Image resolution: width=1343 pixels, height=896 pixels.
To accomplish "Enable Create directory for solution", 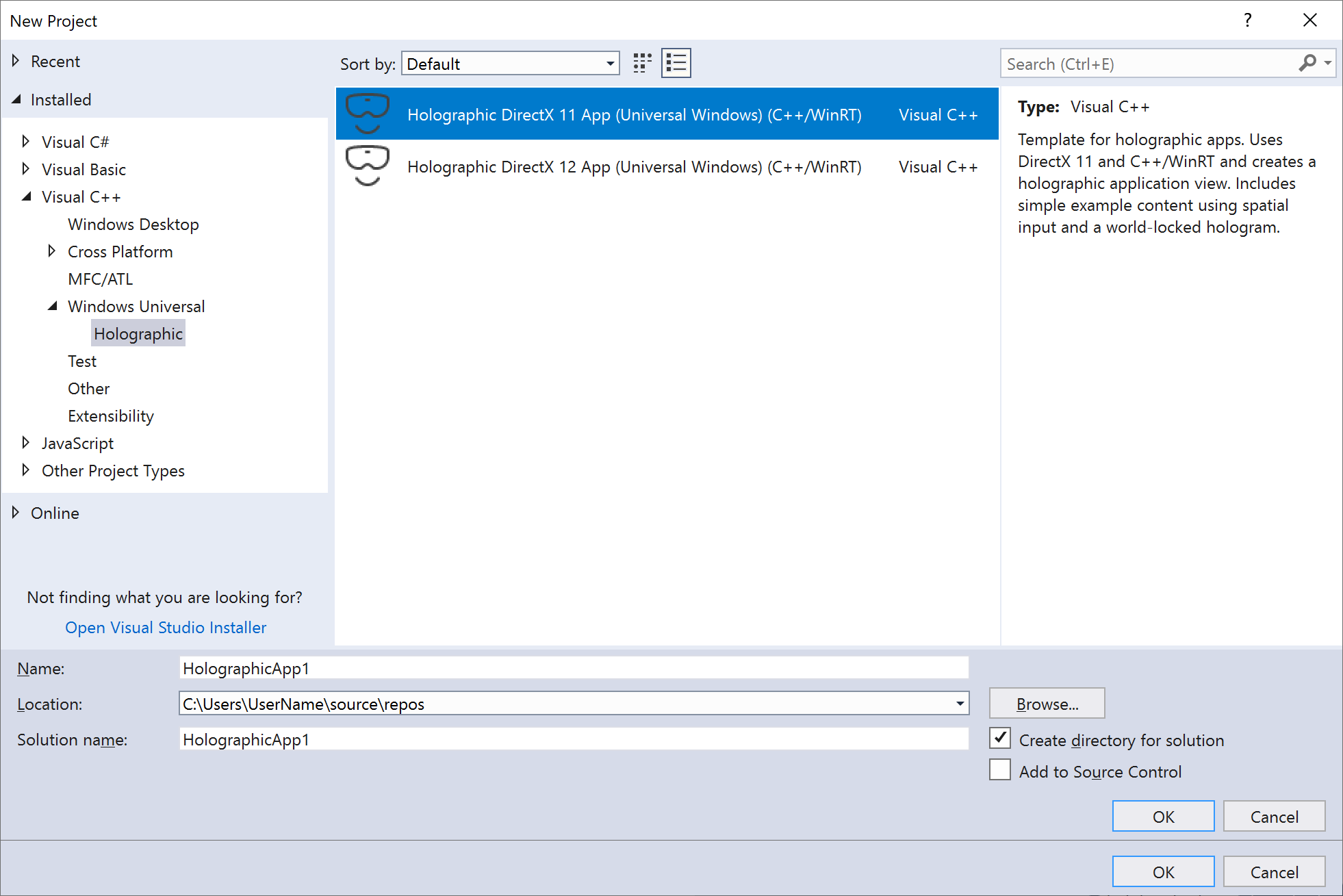I will tap(1000, 739).
